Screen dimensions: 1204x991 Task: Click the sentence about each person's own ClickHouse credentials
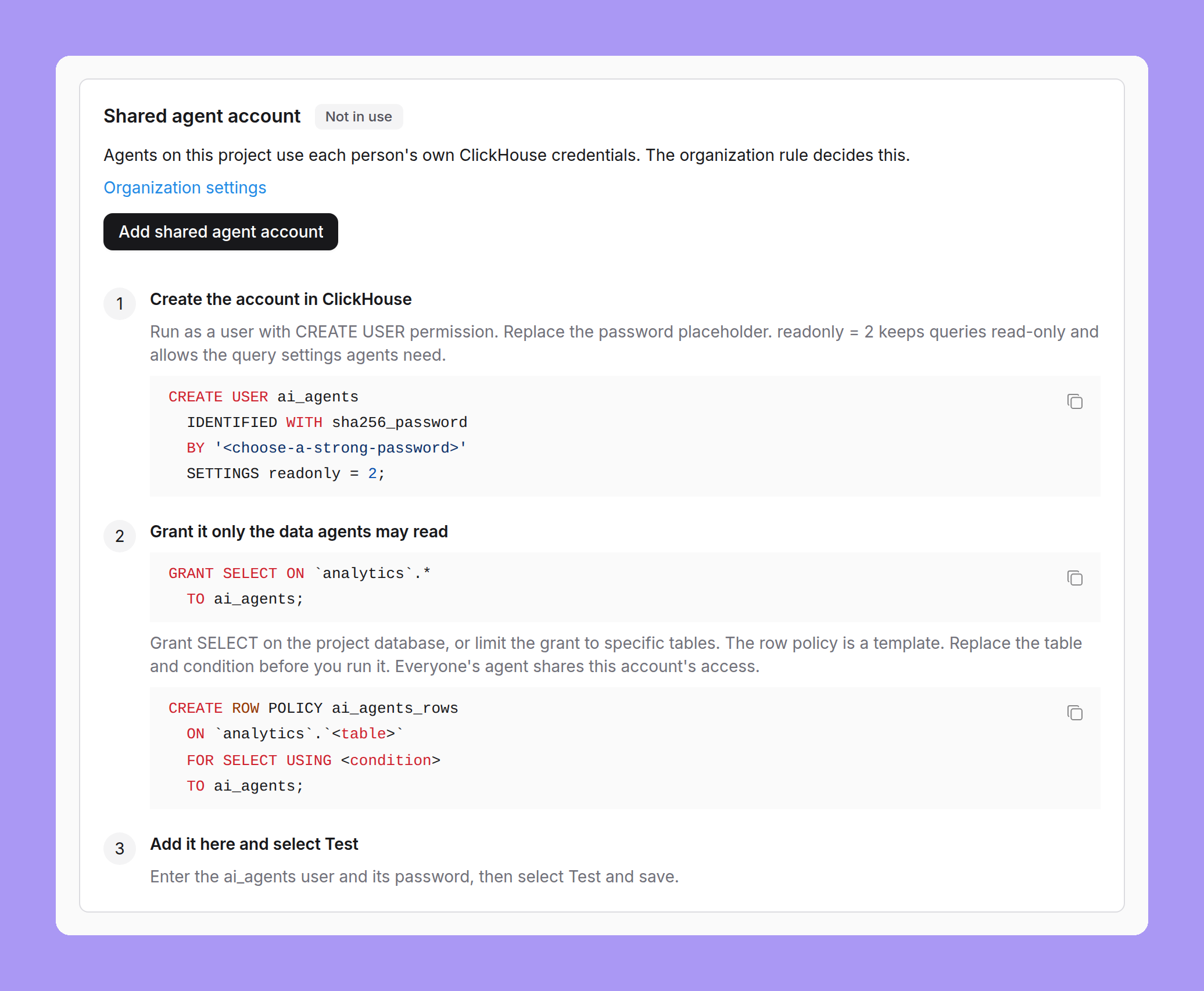[x=507, y=155]
